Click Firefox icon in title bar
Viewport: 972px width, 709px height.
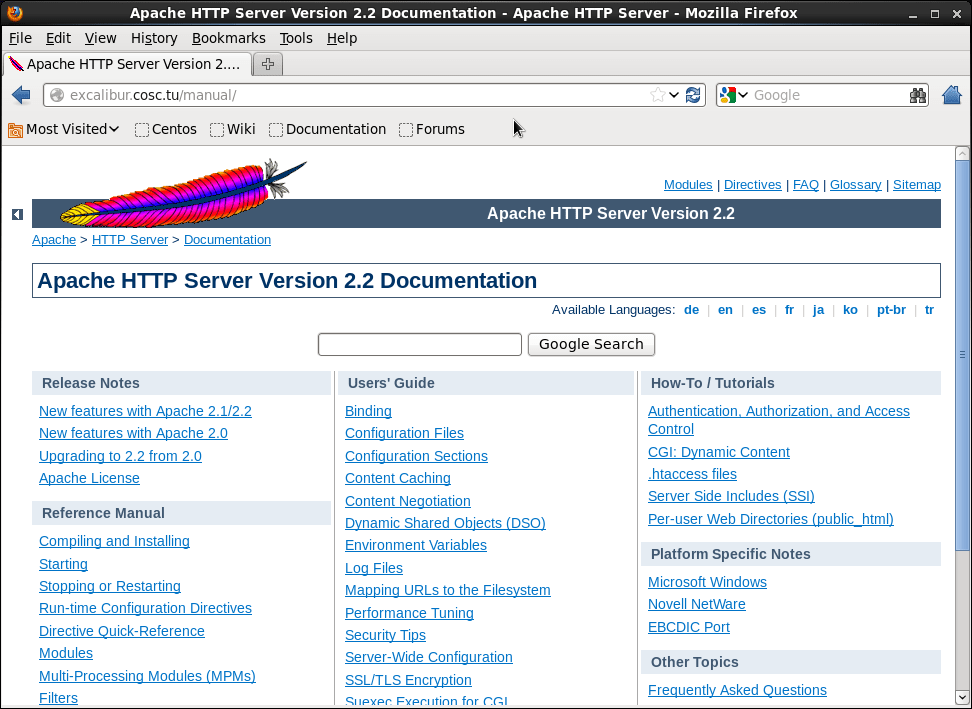(x=14, y=12)
